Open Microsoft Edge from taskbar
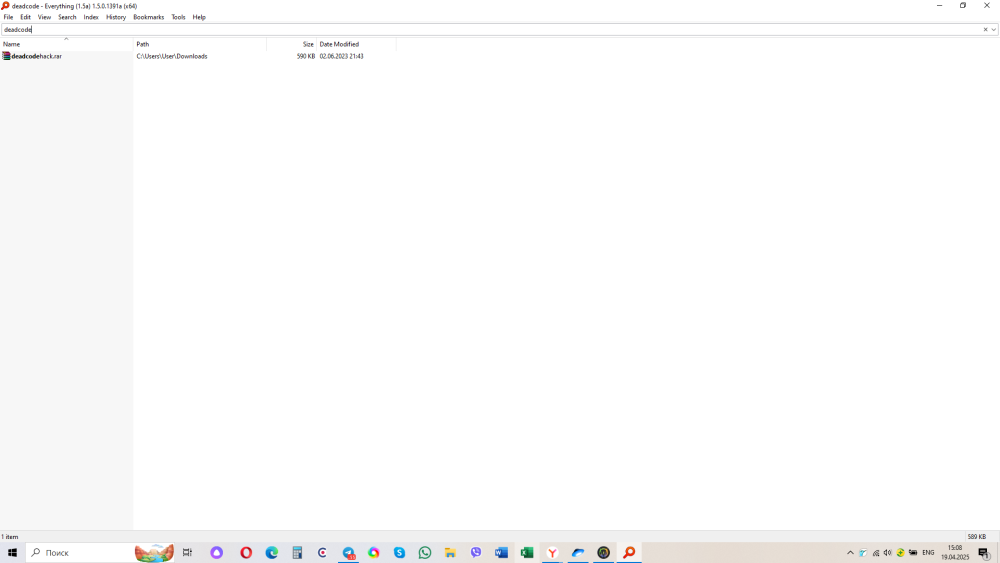Screen dimensions: 1000x563 pos(272,553)
